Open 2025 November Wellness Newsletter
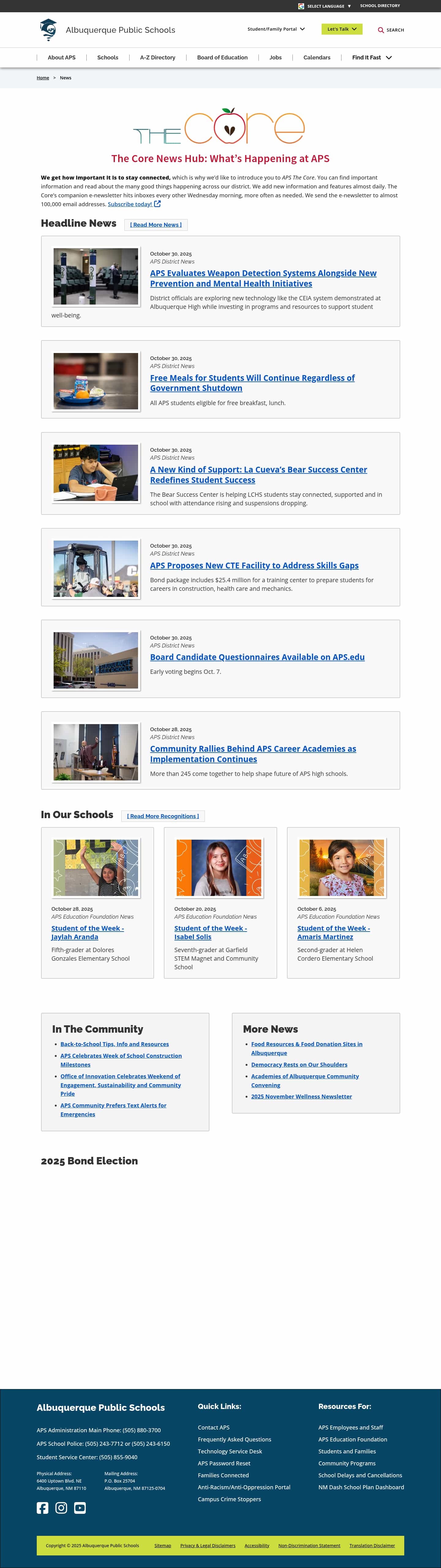This screenshot has width=441, height=1568. coord(301,1097)
